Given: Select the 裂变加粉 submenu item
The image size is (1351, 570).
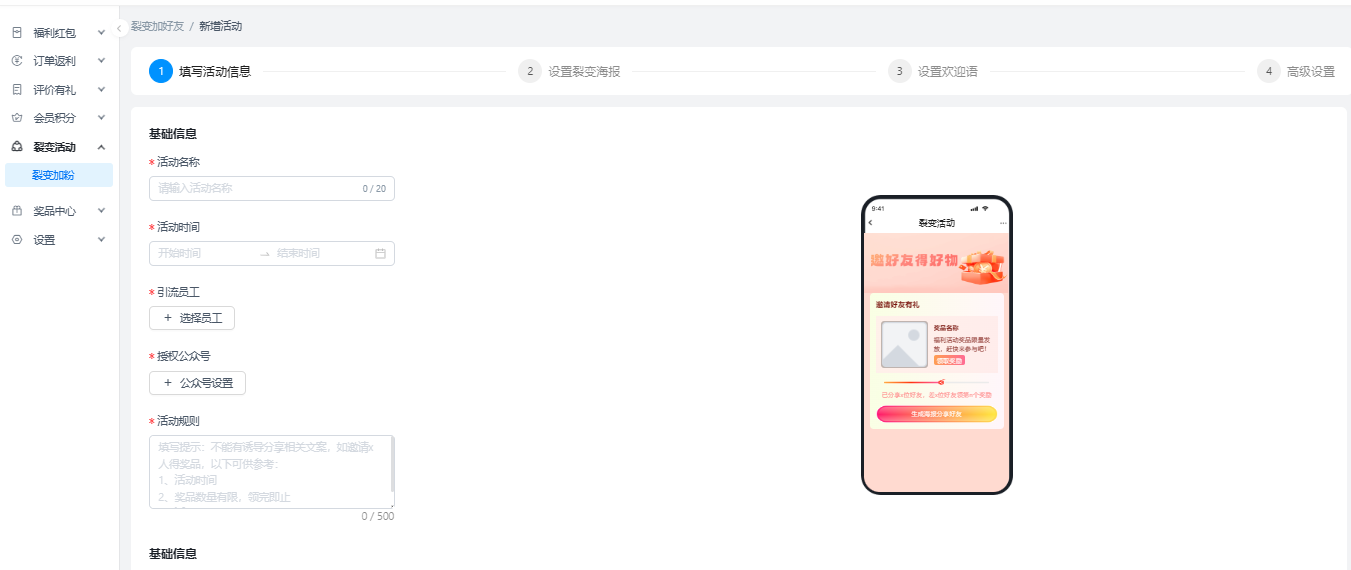Looking at the screenshot, I should pyautogui.click(x=54, y=175).
